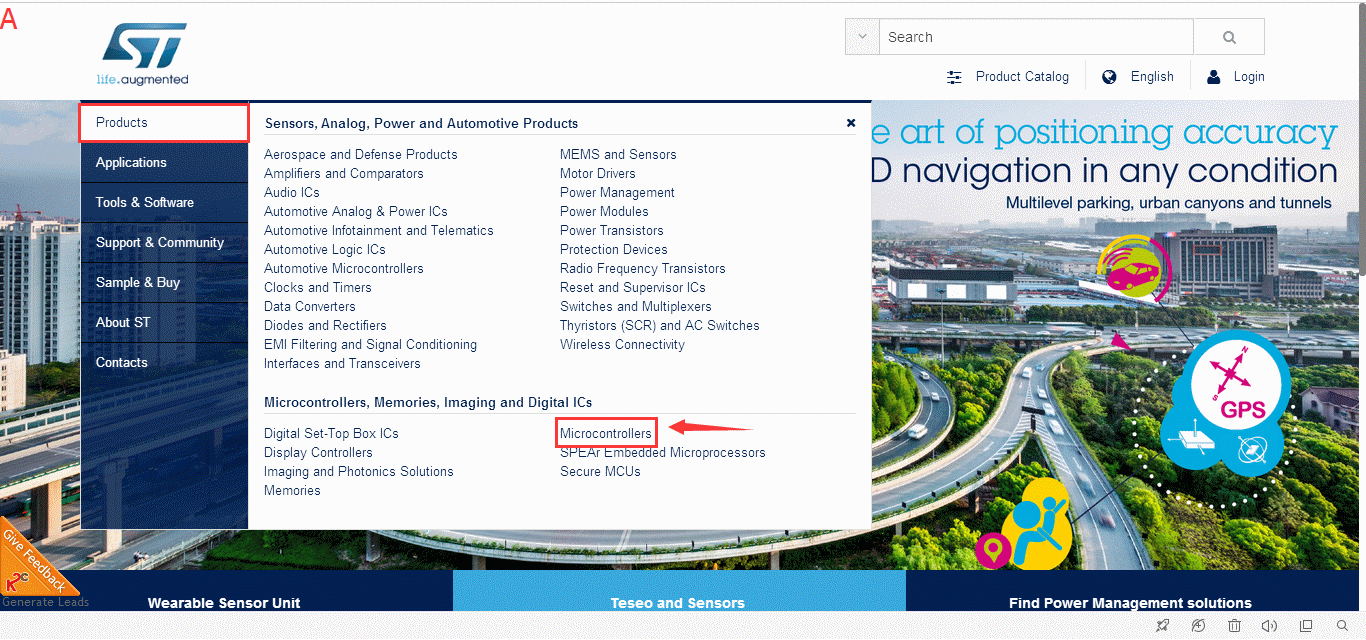This screenshot has width=1366, height=640.
Task: Go to Protection Devices
Action: pyautogui.click(x=614, y=250)
